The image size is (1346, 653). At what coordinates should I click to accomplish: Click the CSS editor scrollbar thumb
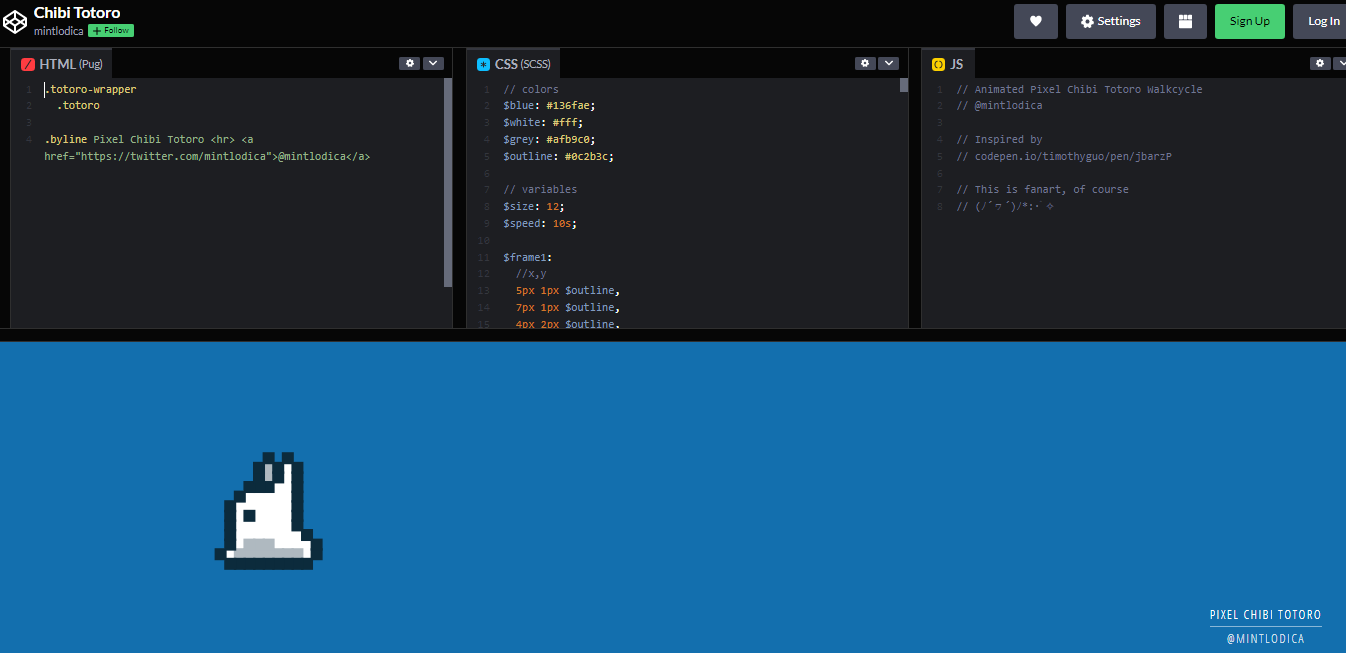tap(904, 85)
